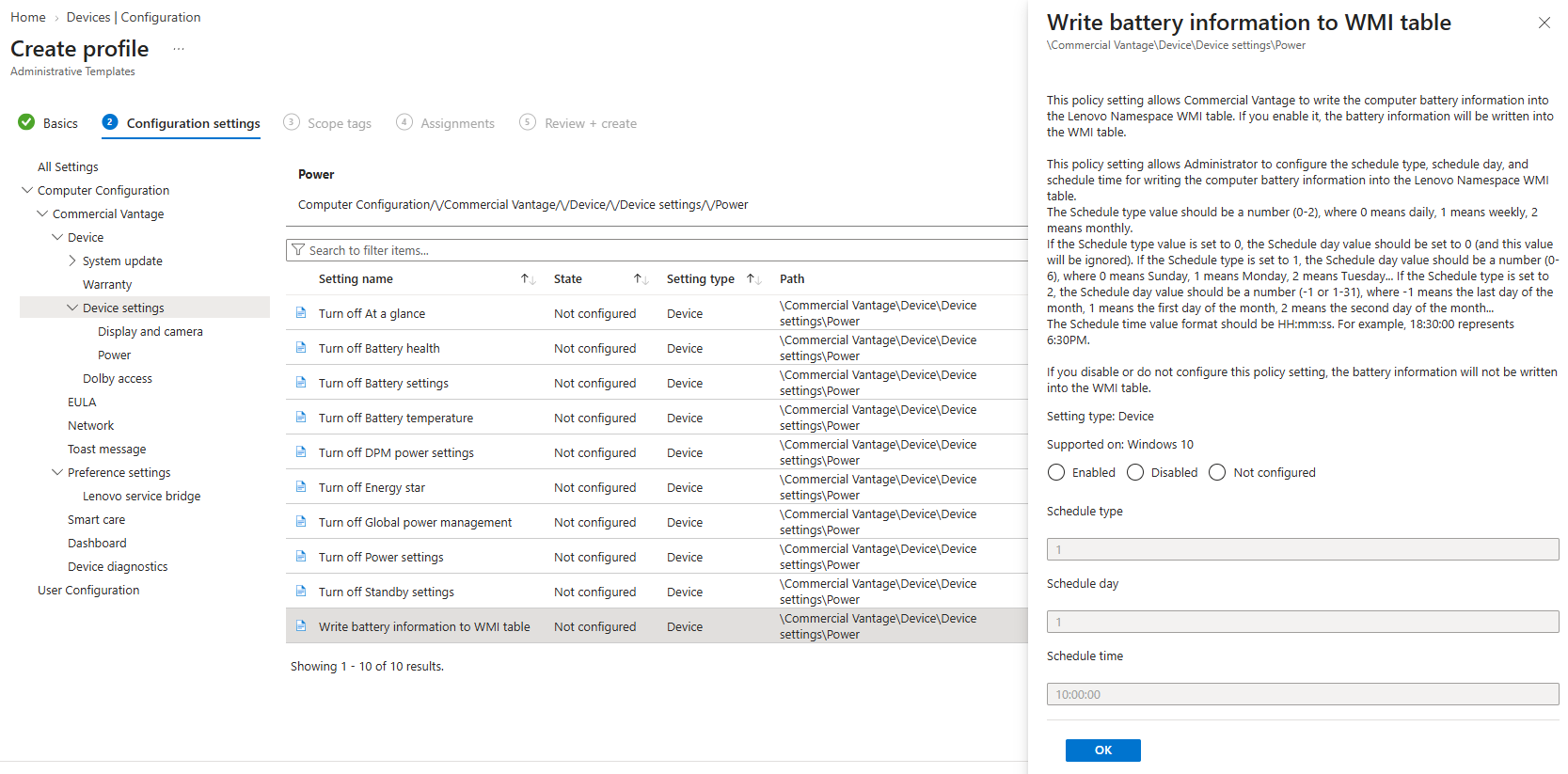
Task: Open Turn off DPM power settings setting
Action: [x=396, y=452]
